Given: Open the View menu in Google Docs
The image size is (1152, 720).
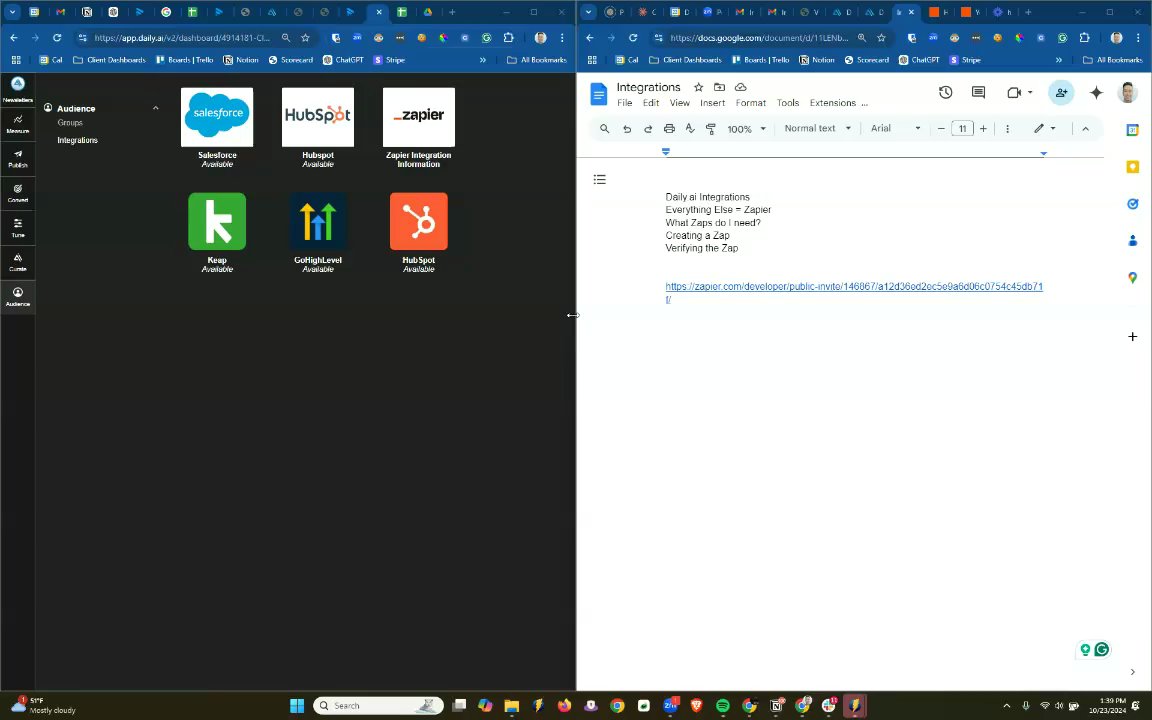Looking at the screenshot, I should pyautogui.click(x=680, y=103).
